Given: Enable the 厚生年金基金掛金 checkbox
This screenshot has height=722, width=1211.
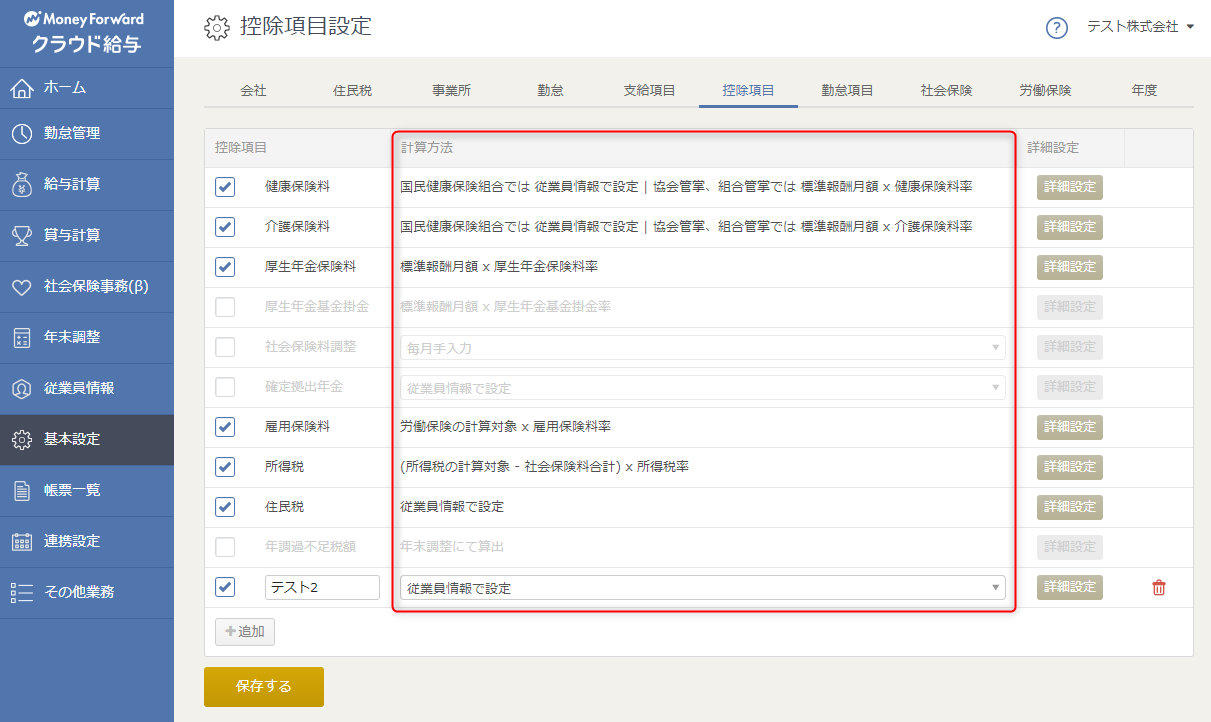Looking at the screenshot, I should [x=225, y=307].
